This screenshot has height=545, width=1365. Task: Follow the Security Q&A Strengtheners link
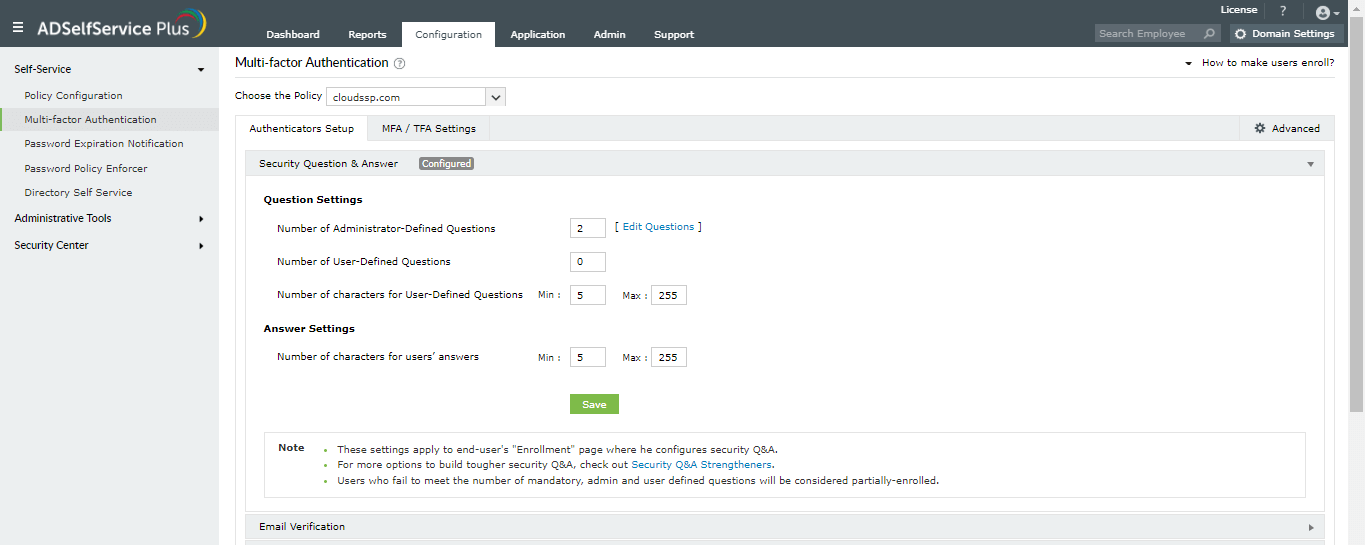[702, 465]
